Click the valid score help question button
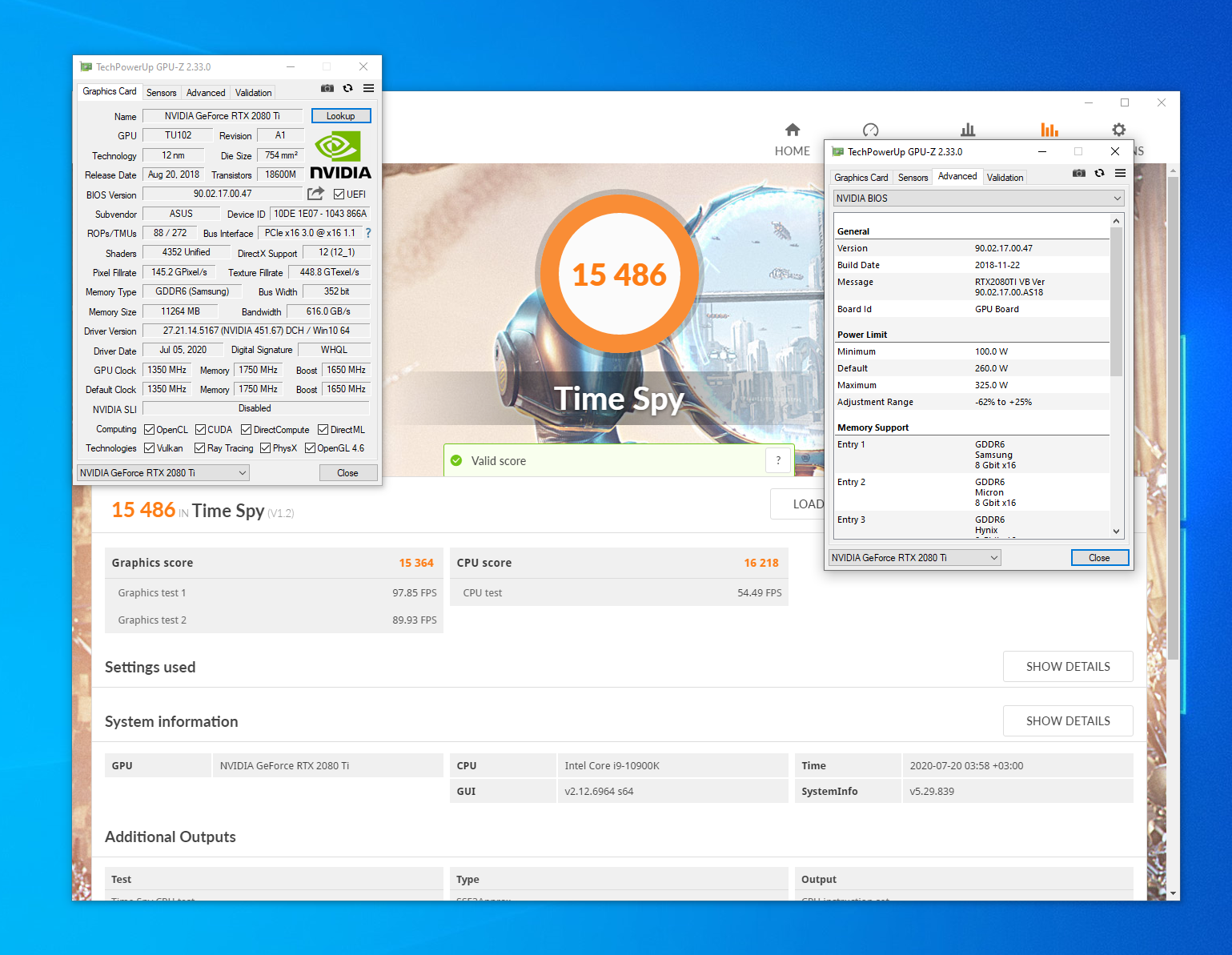1232x955 pixels. (778, 460)
